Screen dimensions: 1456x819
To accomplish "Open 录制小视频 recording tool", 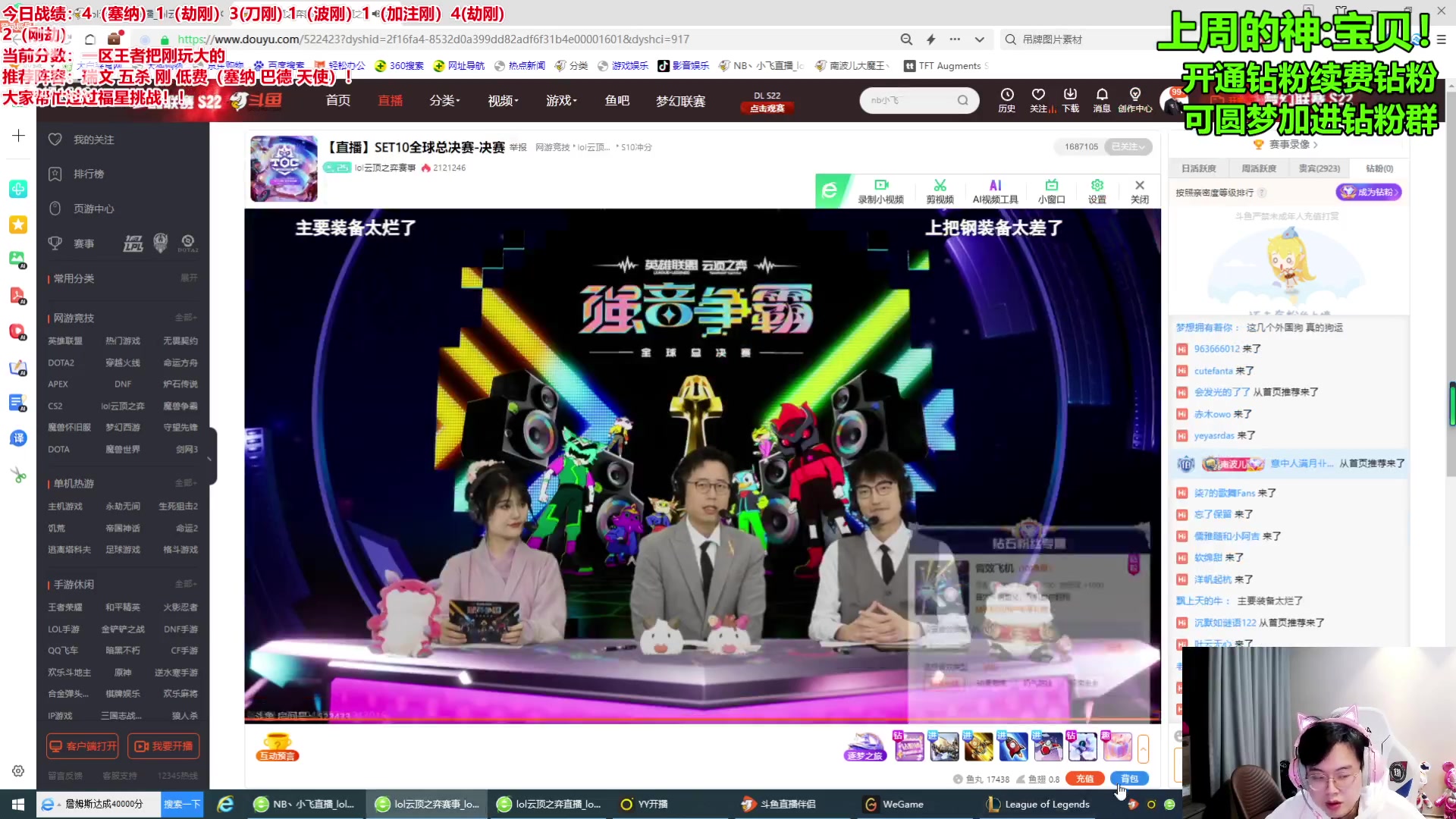I will [880, 191].
